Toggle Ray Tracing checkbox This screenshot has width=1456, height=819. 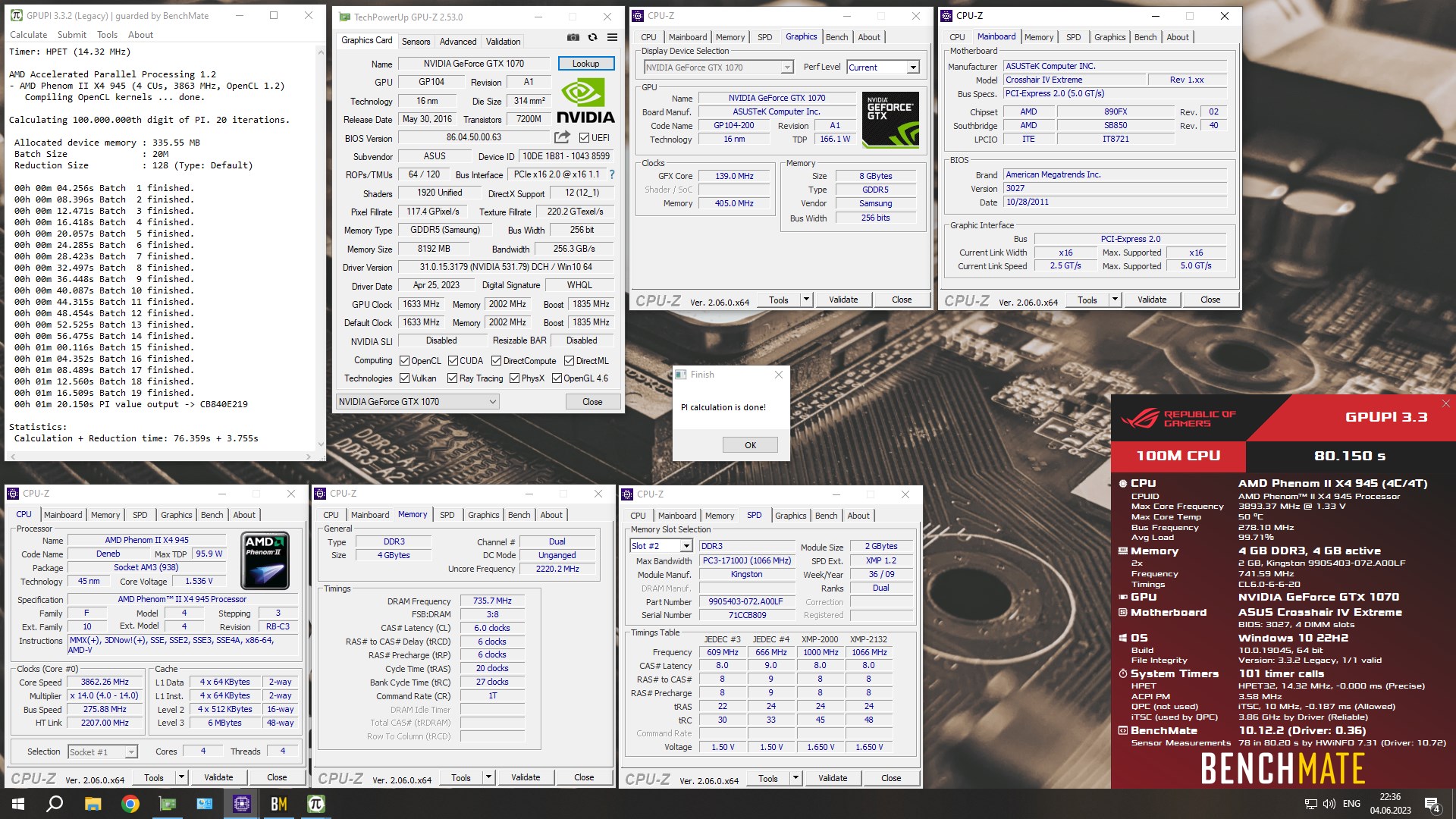tap(452, 378)
